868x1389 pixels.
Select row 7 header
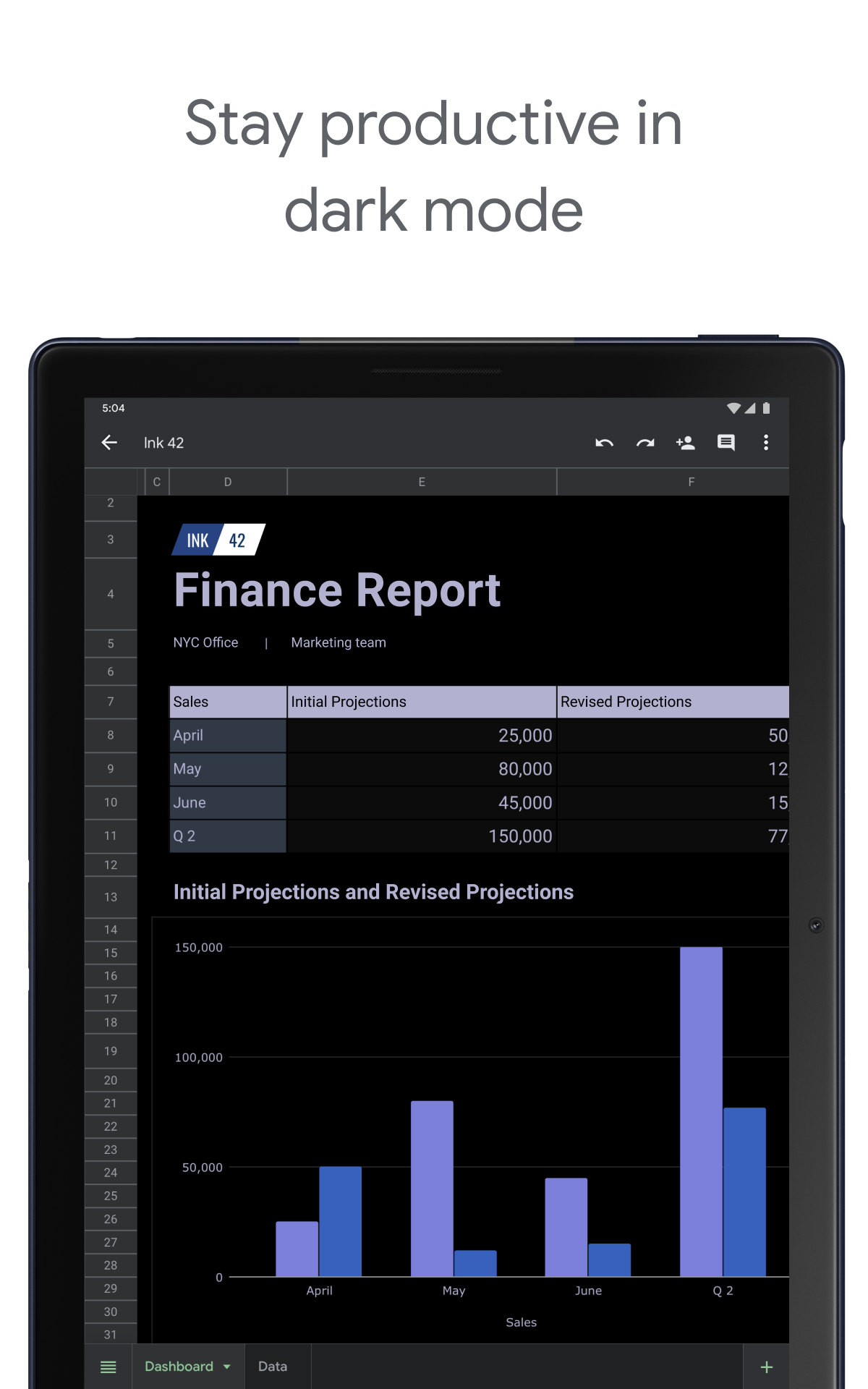point(111,702)
